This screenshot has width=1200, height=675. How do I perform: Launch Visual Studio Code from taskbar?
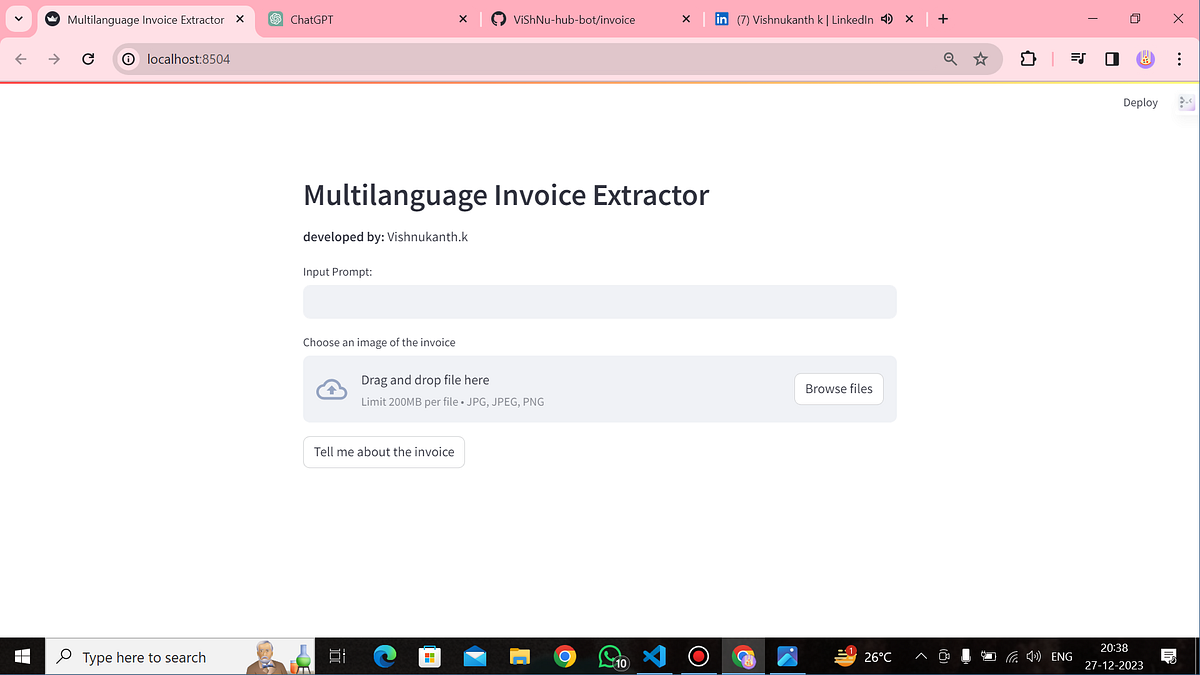pos(654,657)
